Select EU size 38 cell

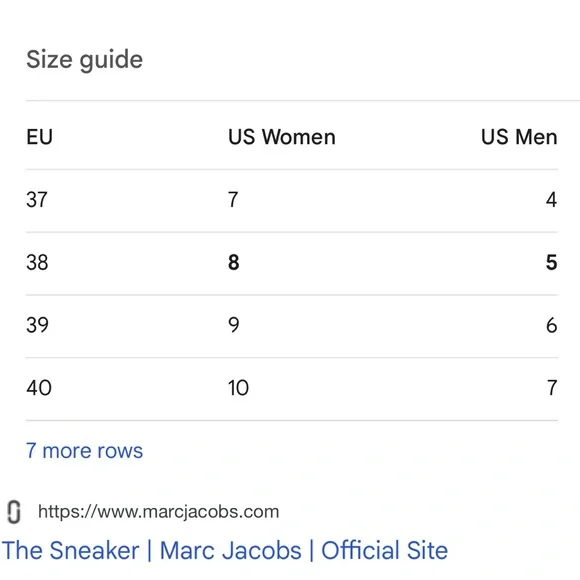(x=37, y=263)
